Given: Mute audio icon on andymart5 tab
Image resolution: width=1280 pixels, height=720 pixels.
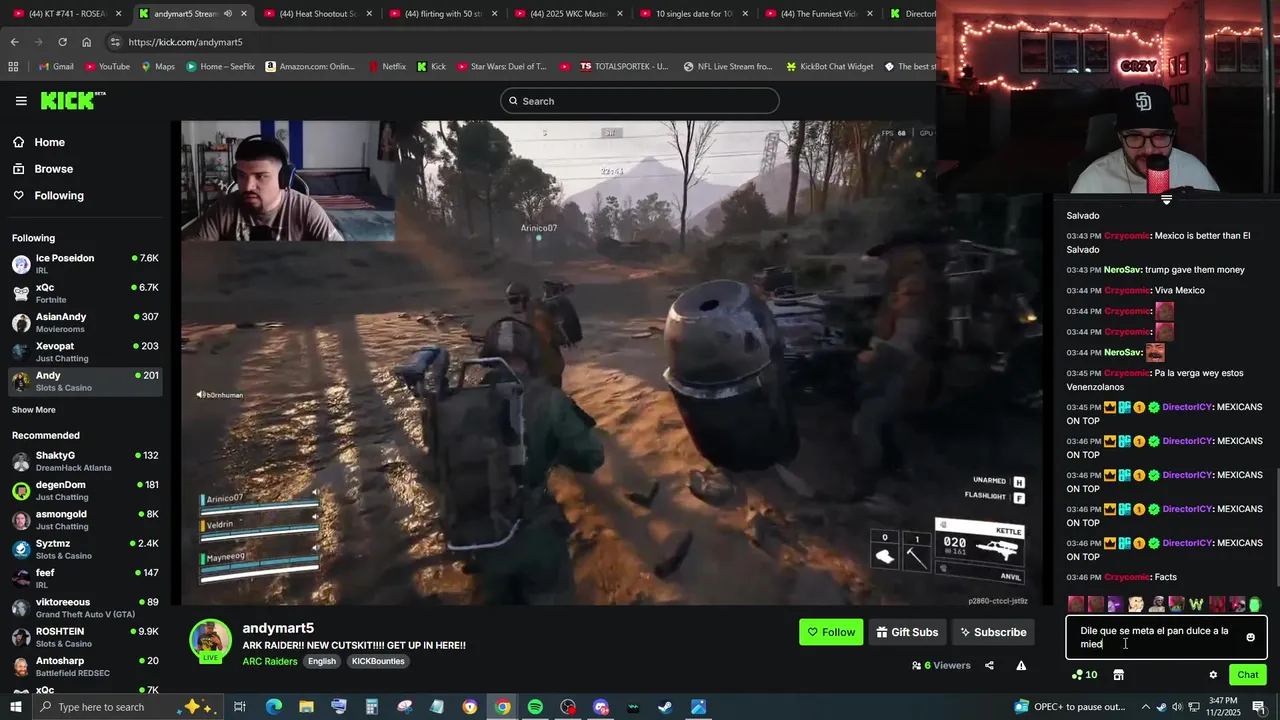Looking at the screenshot, I should pyautogui.click(x=227, y=14).
